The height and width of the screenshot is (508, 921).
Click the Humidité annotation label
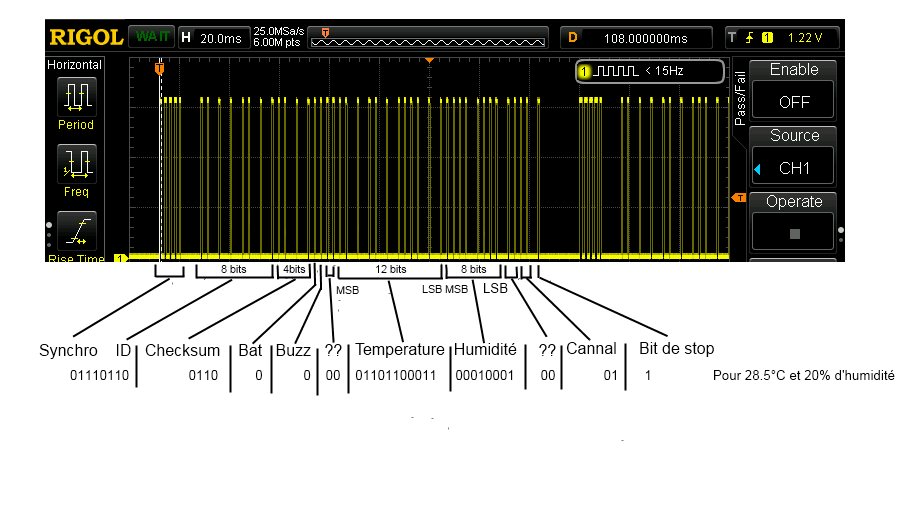pyautogui.click(x=485, y=349)
